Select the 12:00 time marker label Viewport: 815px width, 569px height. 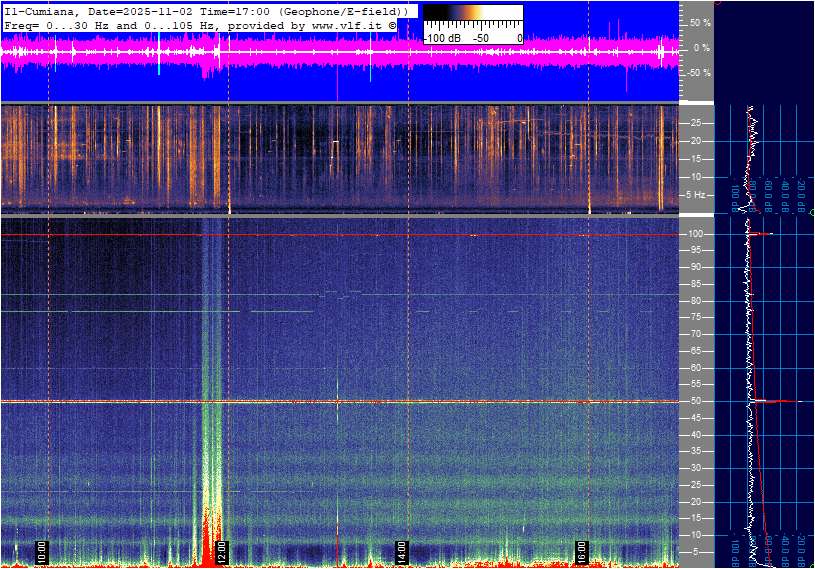(222, 552)
